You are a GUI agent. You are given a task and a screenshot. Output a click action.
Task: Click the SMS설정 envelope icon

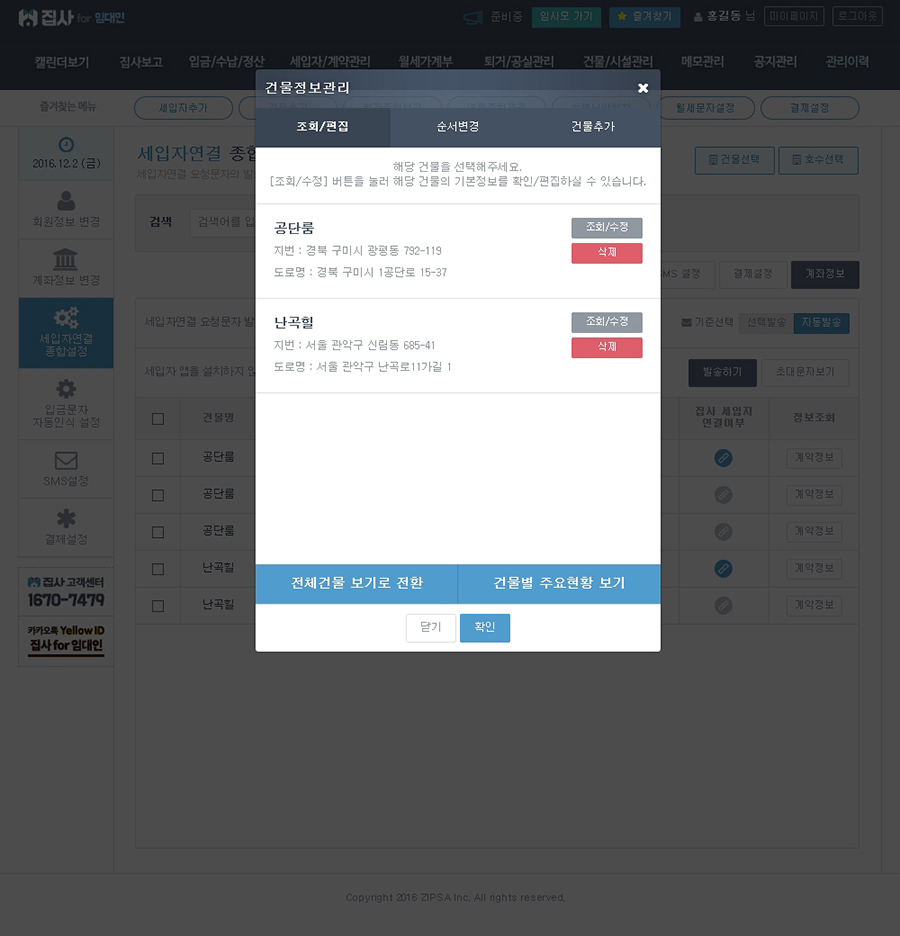[x=66, y=460]
